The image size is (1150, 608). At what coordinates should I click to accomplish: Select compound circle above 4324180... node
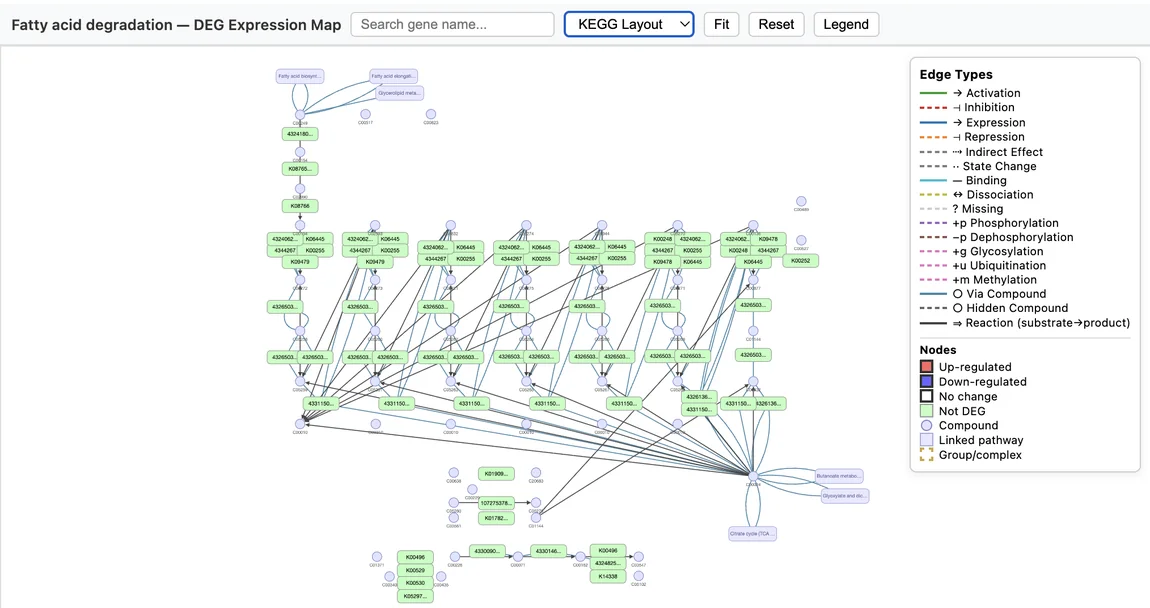[300, 115]
